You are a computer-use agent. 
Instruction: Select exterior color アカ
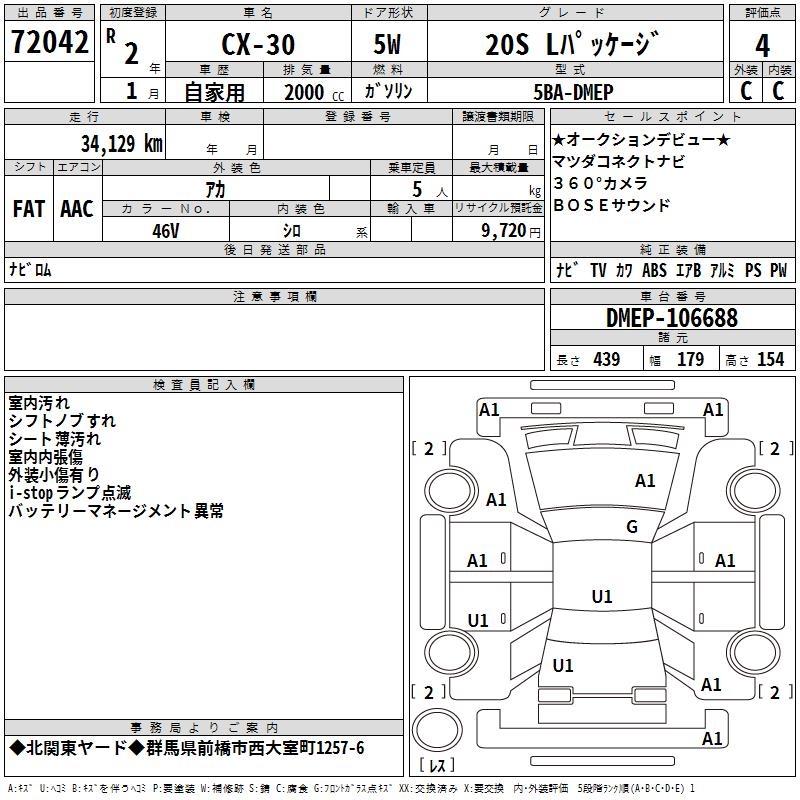point(215,190)
